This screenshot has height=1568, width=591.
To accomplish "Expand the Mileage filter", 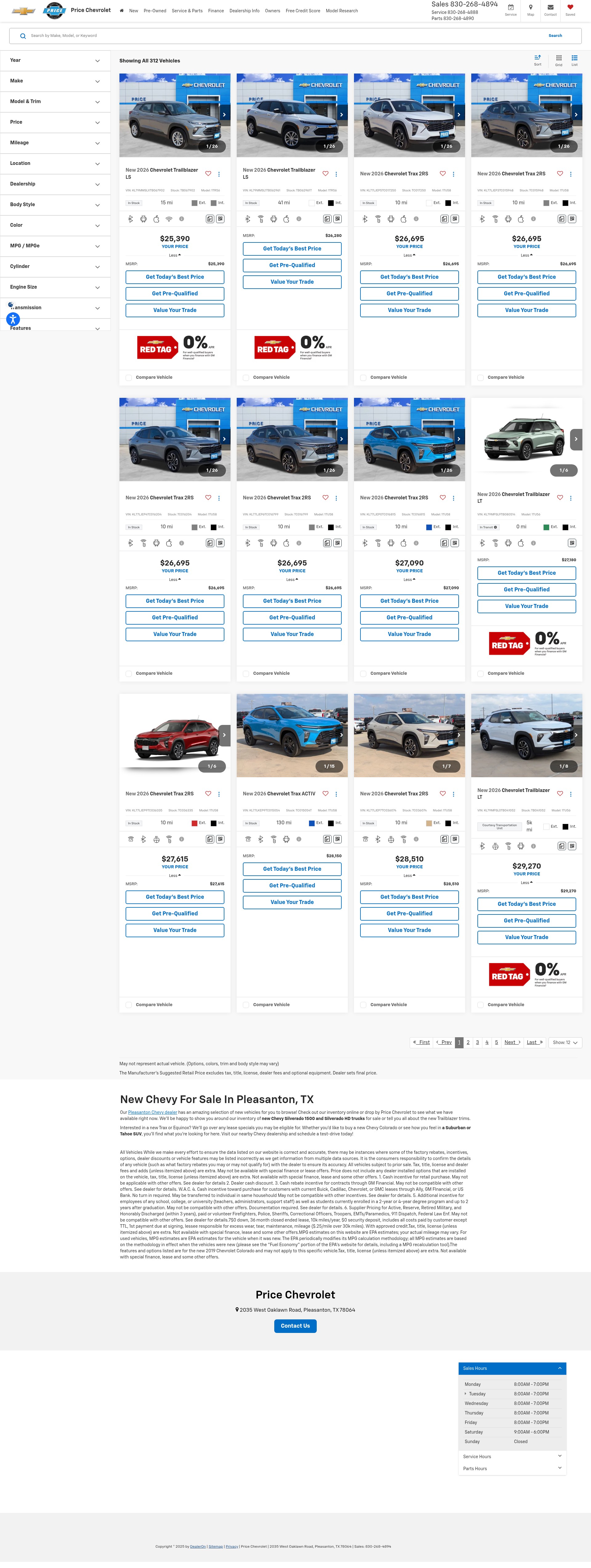I will [x=55, y=143].
